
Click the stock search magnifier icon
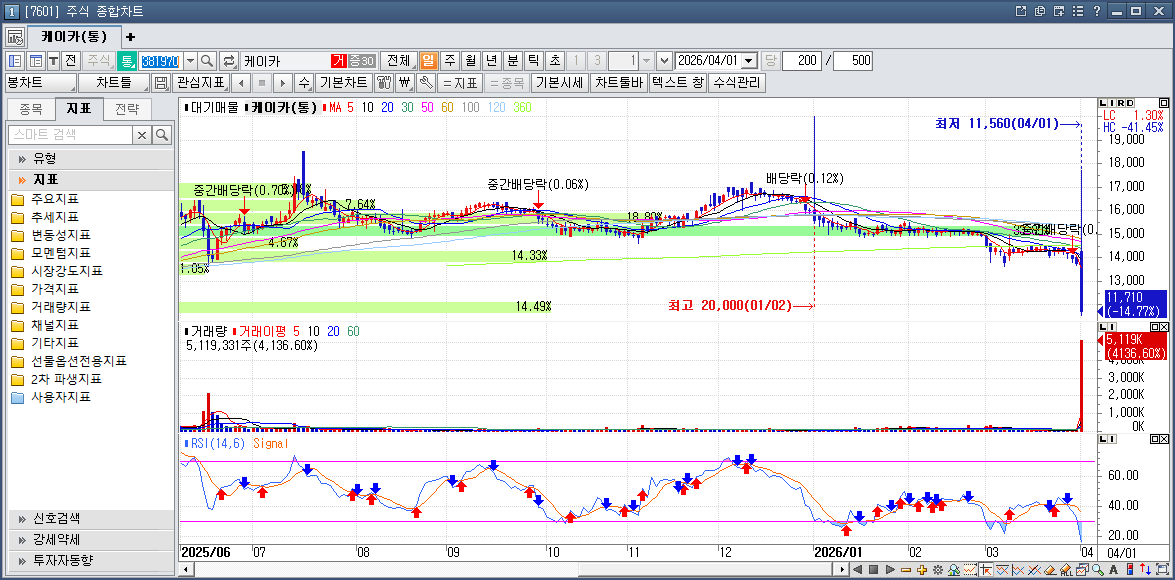(x=207, y=61)
